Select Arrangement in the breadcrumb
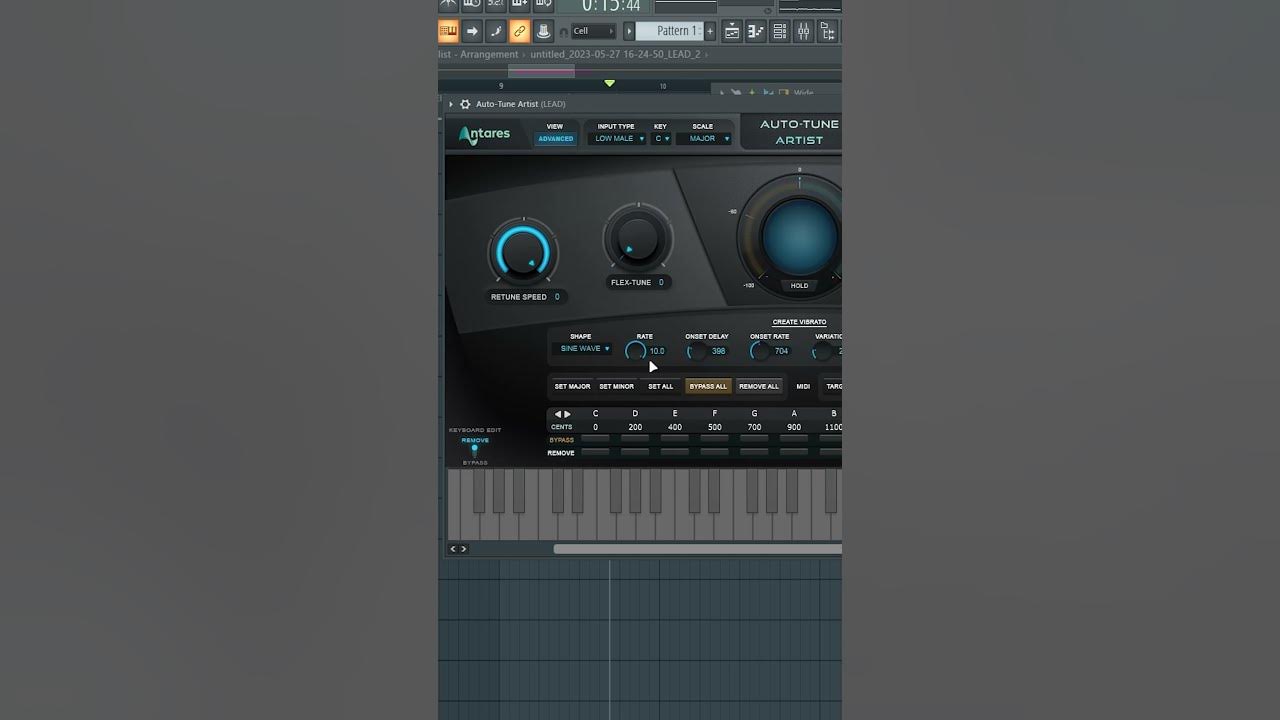 [489, 54]
